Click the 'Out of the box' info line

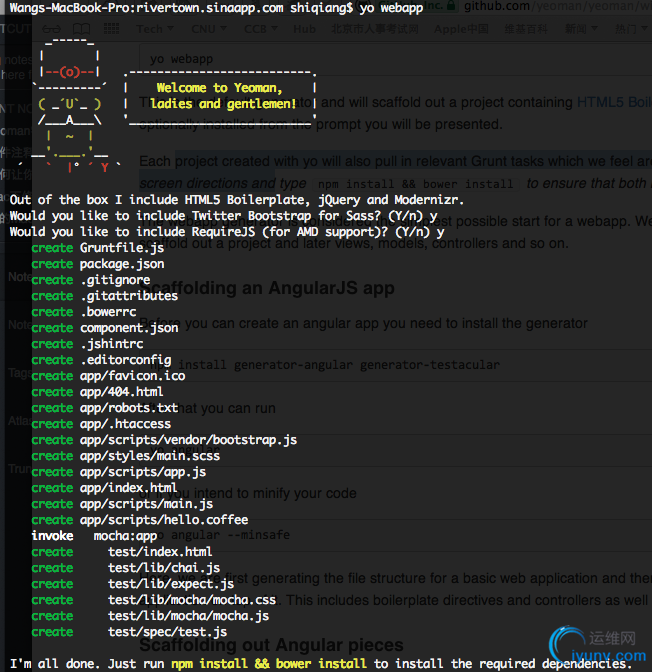[237, 200]
